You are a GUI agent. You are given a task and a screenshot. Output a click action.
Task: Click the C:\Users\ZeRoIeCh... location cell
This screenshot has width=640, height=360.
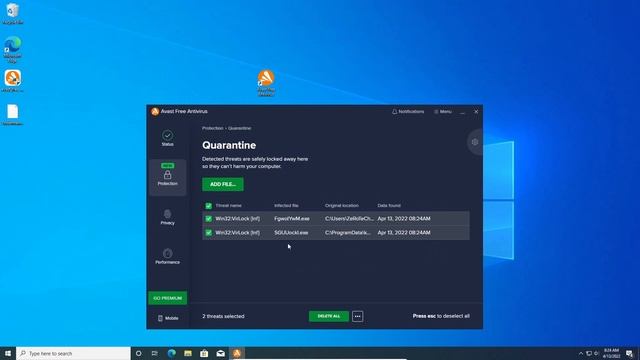coord(349,219)
